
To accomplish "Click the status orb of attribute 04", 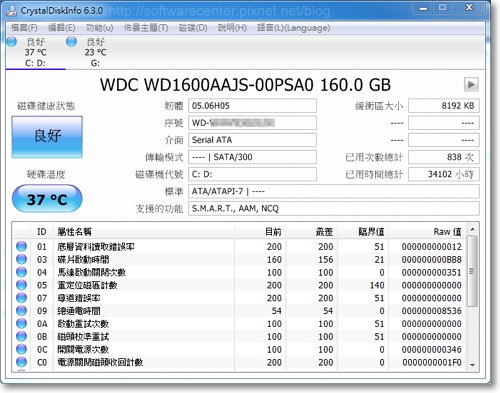I will 21,272.
